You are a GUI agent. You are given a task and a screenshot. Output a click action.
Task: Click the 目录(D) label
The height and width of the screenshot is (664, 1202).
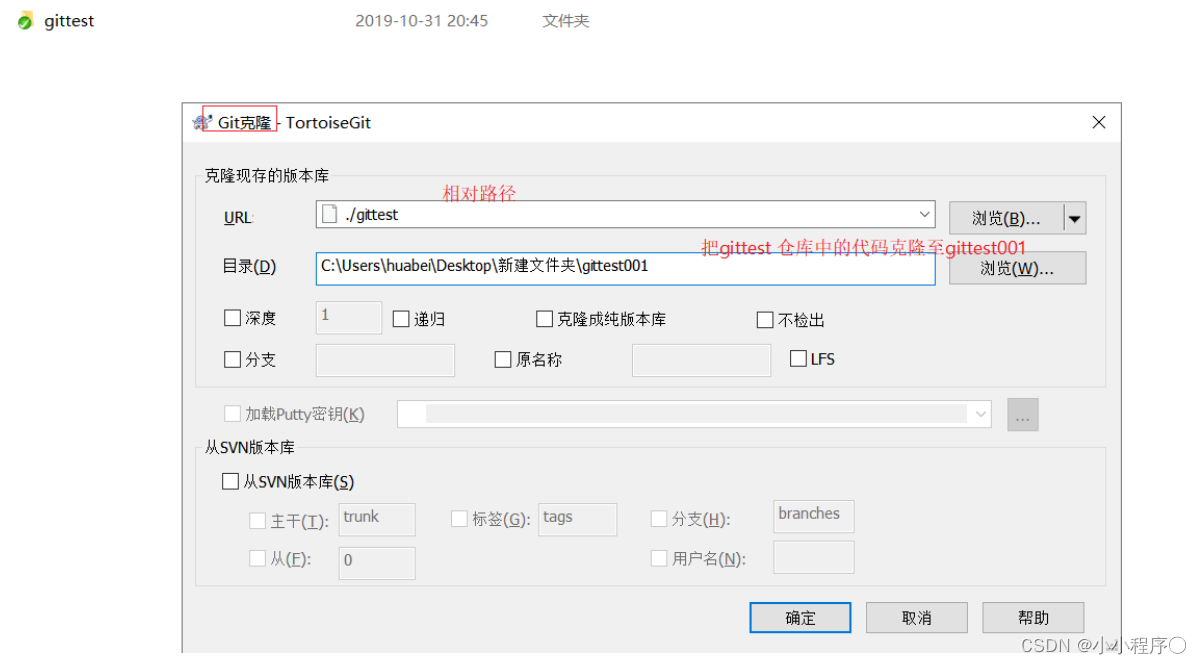point(249,267)
